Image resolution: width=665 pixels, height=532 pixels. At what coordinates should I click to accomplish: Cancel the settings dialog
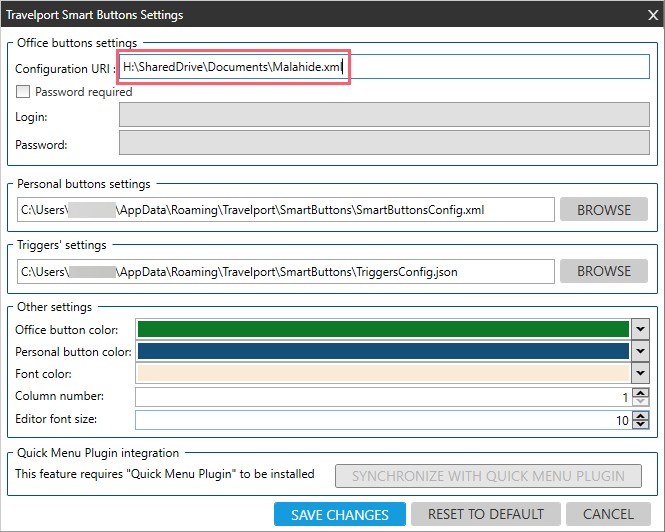(607, 514)
